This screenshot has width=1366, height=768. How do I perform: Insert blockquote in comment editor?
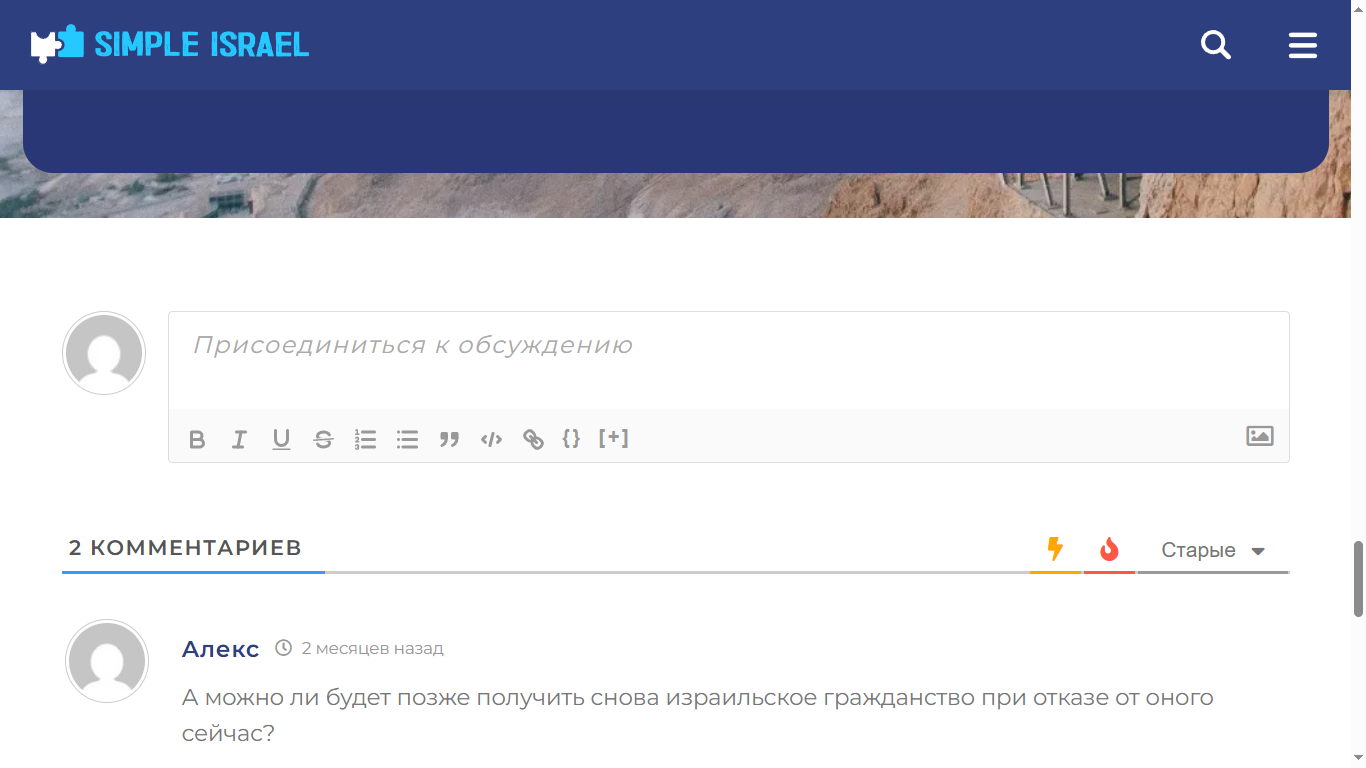coord(449,440)
